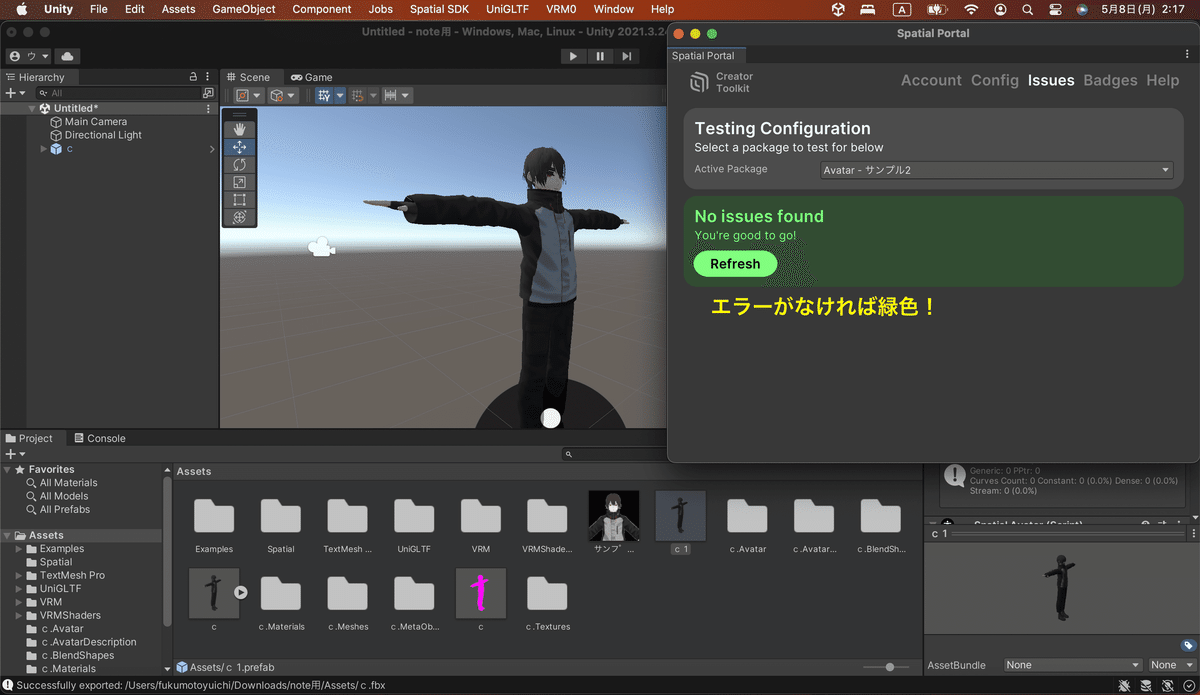Select the Scale tool in Scene overlay
The image size is (1200, 695).
coord(239,182)
